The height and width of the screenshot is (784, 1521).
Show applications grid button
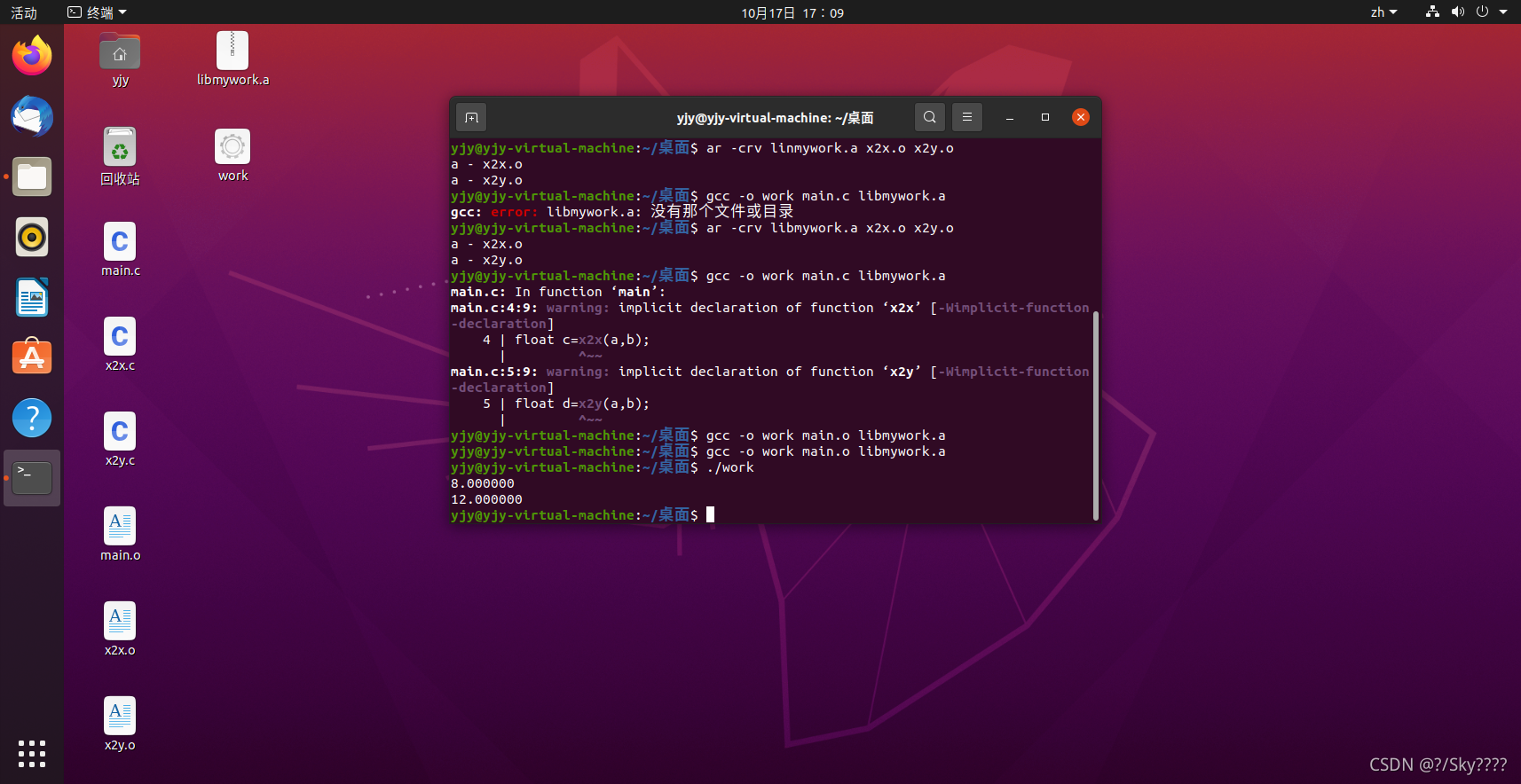tap(32, 754)
